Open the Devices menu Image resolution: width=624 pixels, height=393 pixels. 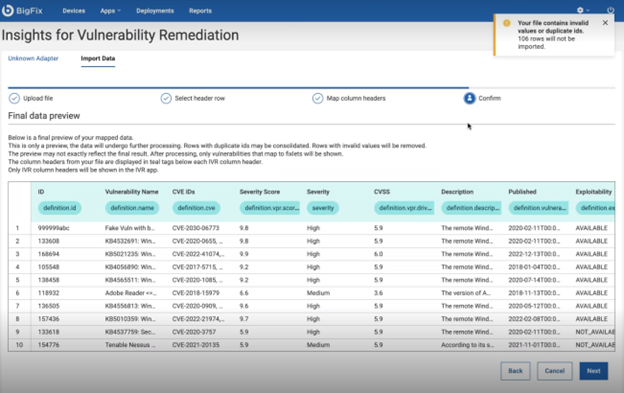74,11
